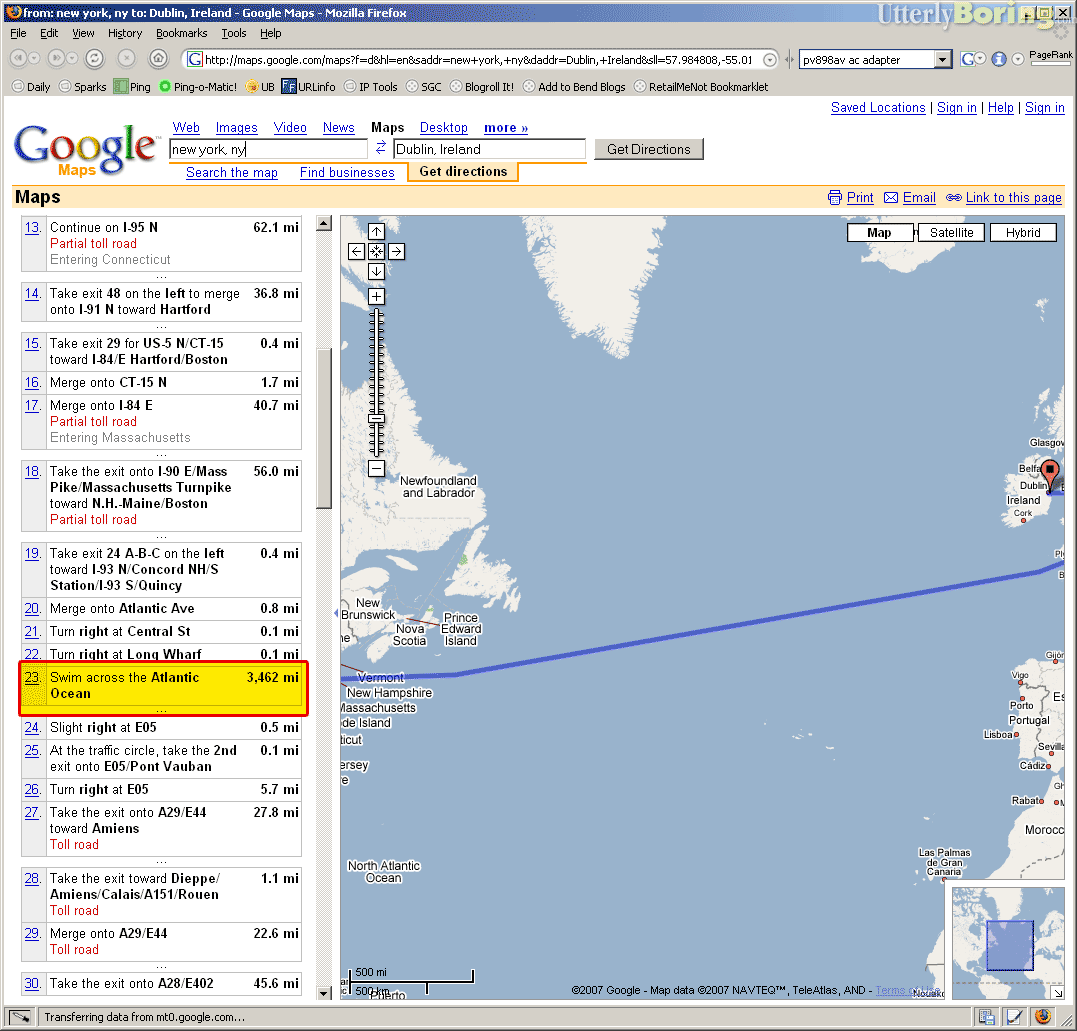The image size is (1077, 1031).
Task: Pan the map right with the arrow
Action: point(396,251)
